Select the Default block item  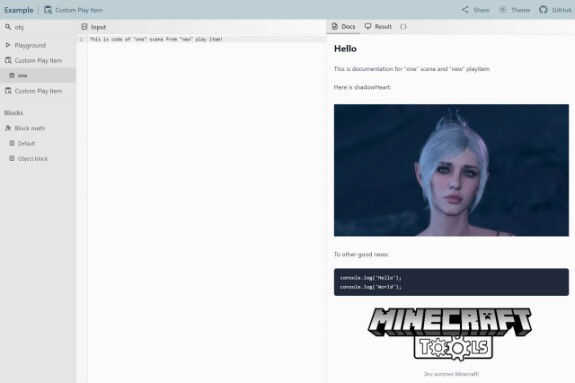pyautogui.click(x=38, y=143)
